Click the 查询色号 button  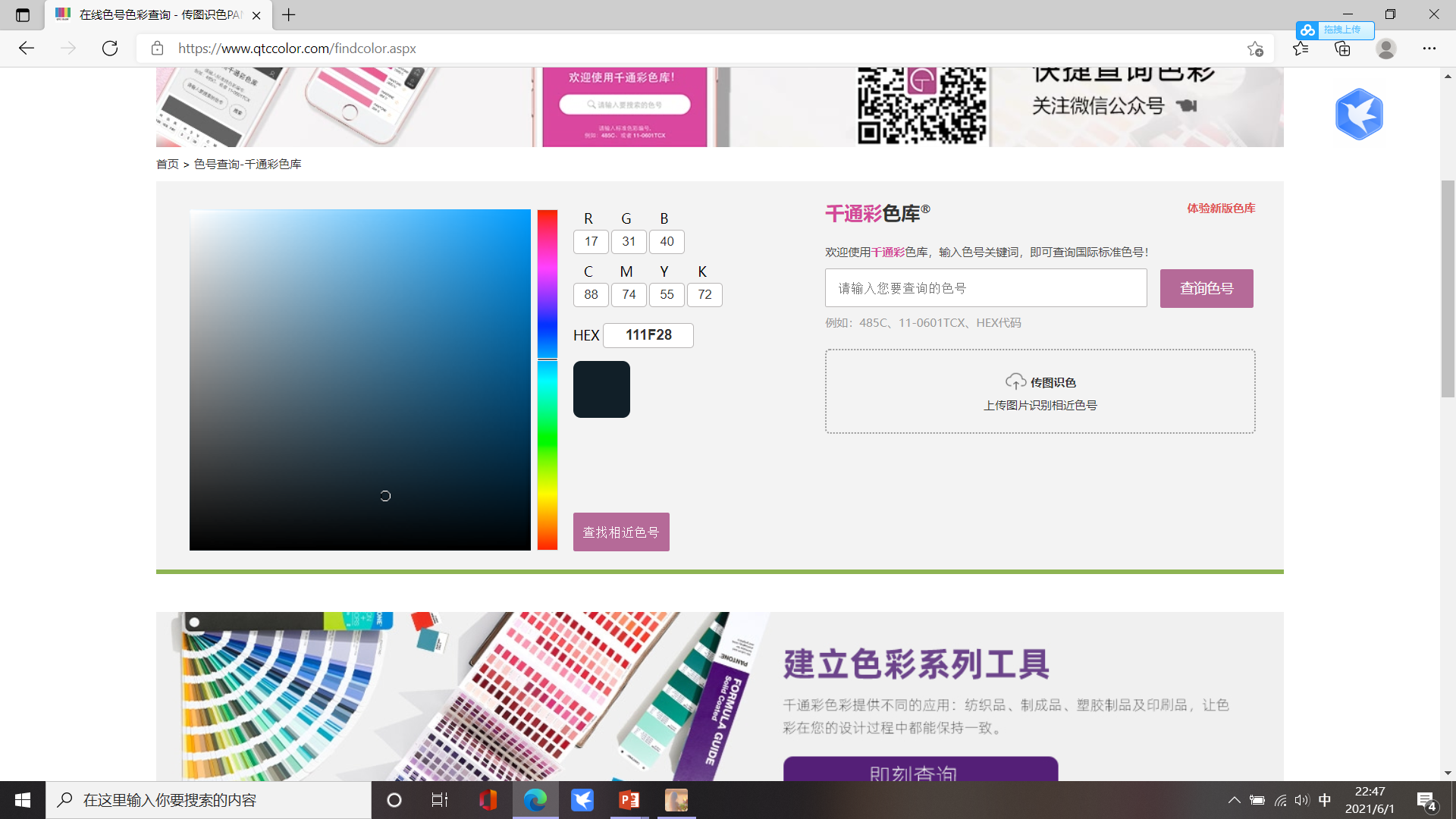pyautogui.click(x=1206, y=288)
